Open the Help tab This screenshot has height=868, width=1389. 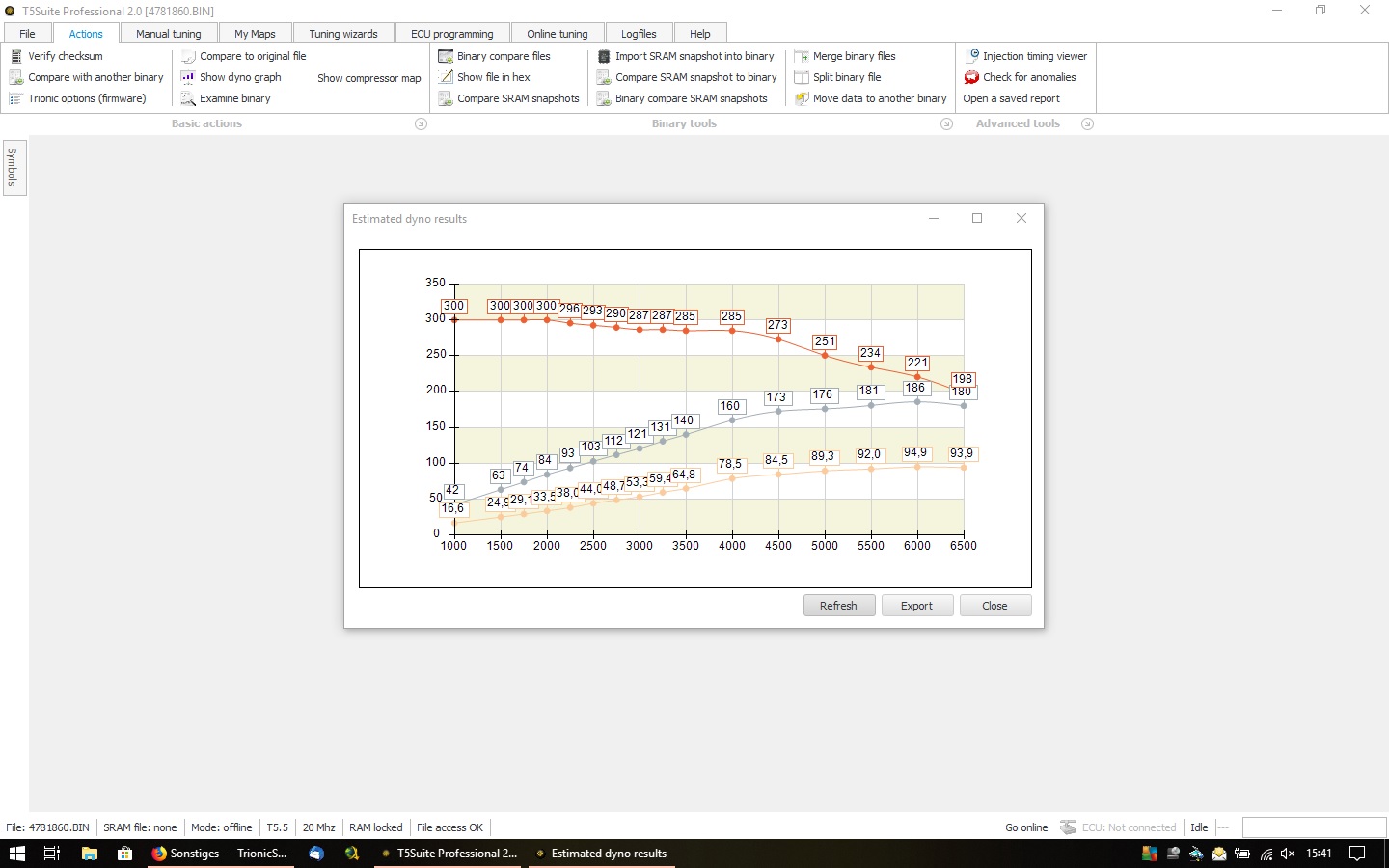pos(700,34)
